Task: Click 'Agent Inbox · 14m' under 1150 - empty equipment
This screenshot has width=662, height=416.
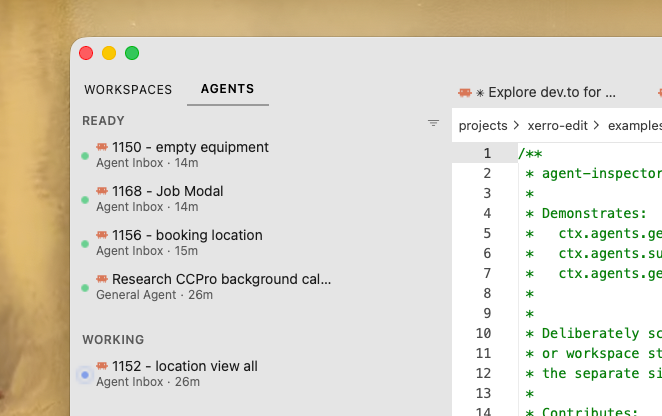Action: [x=147, y=163]
